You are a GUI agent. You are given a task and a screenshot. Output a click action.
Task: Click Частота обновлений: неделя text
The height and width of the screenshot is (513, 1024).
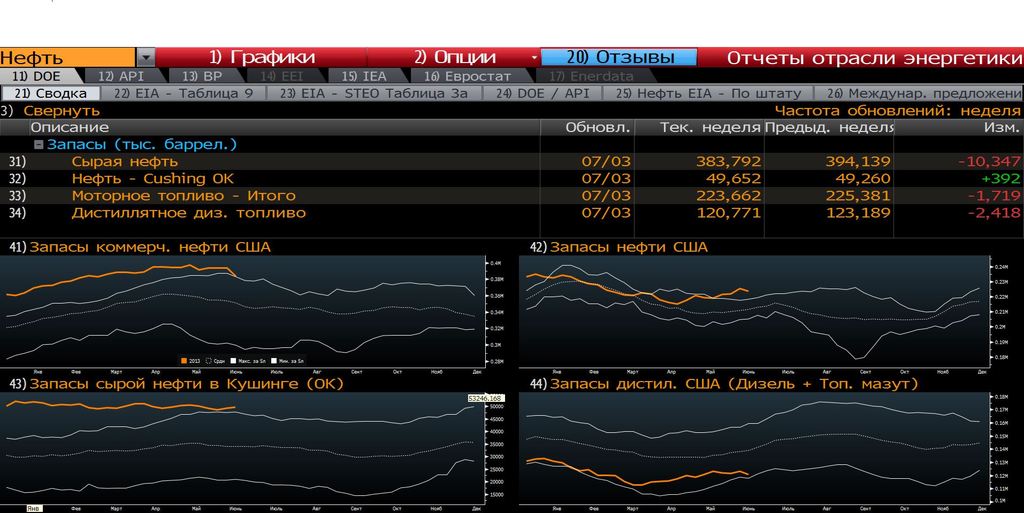point(897,110)
